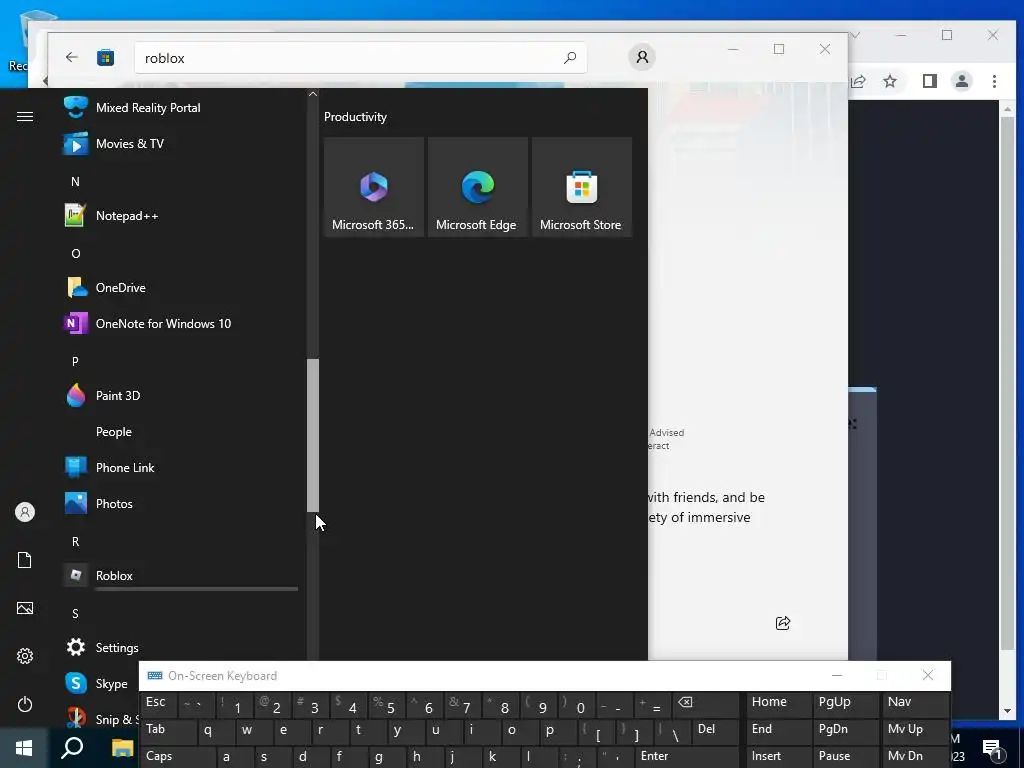Expand the Start menu hamburger
This screenshot has height=768, width=1024.
pos(25,116)
